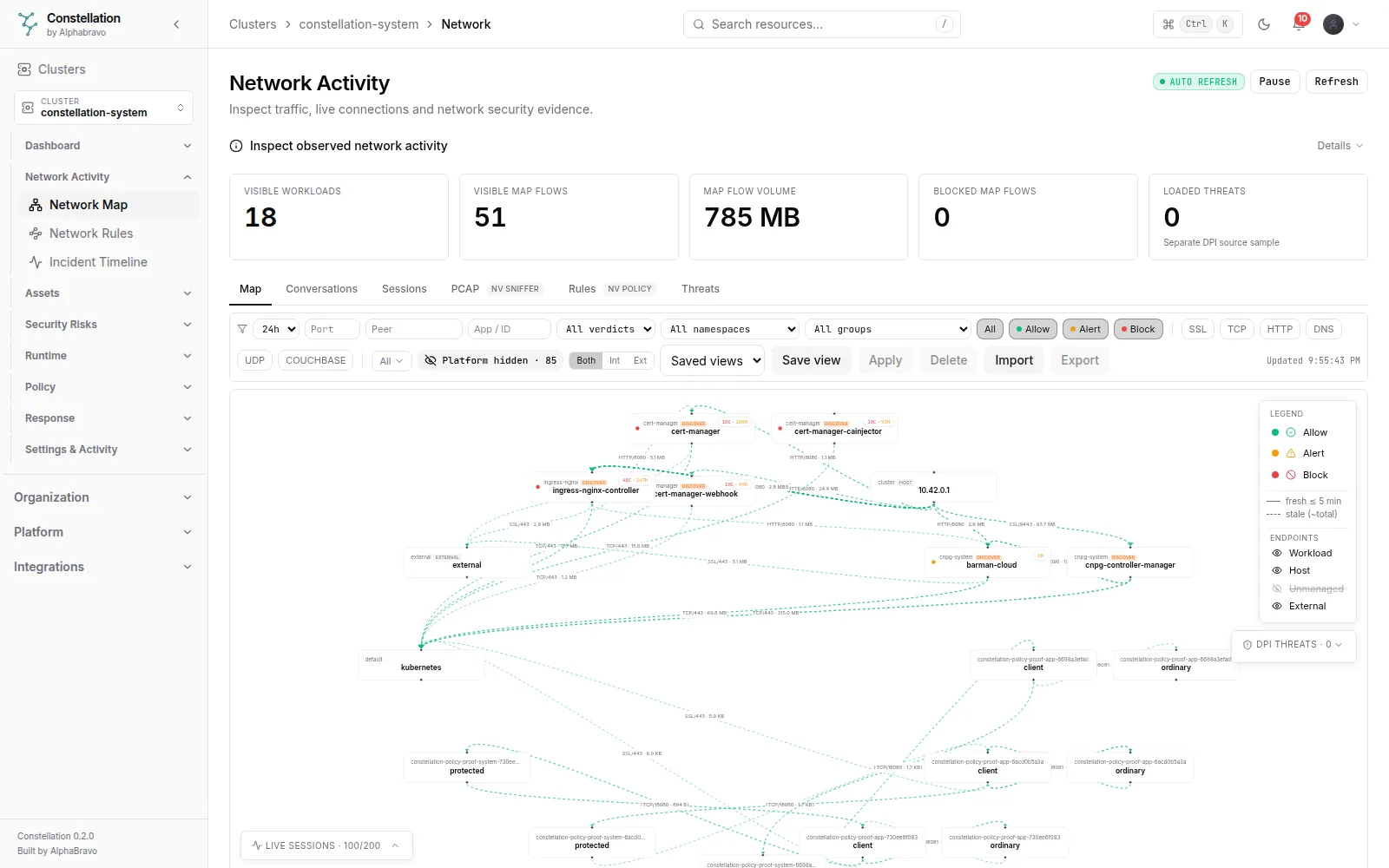
Task: Open the Saved views dropdown
Action: coord(713,360)
